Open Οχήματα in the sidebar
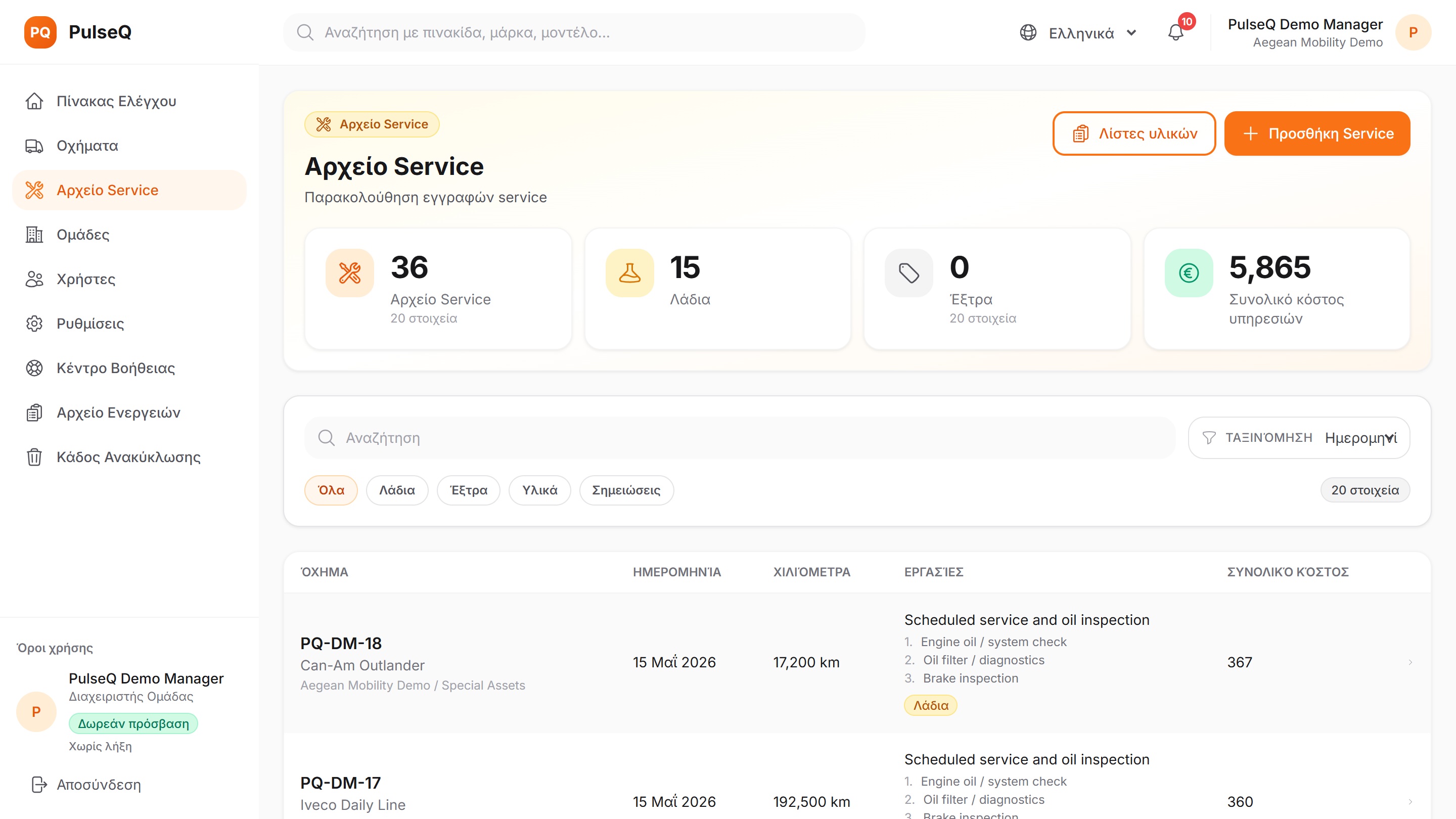This screenshot has width=1456, height=819. (129, 146)
